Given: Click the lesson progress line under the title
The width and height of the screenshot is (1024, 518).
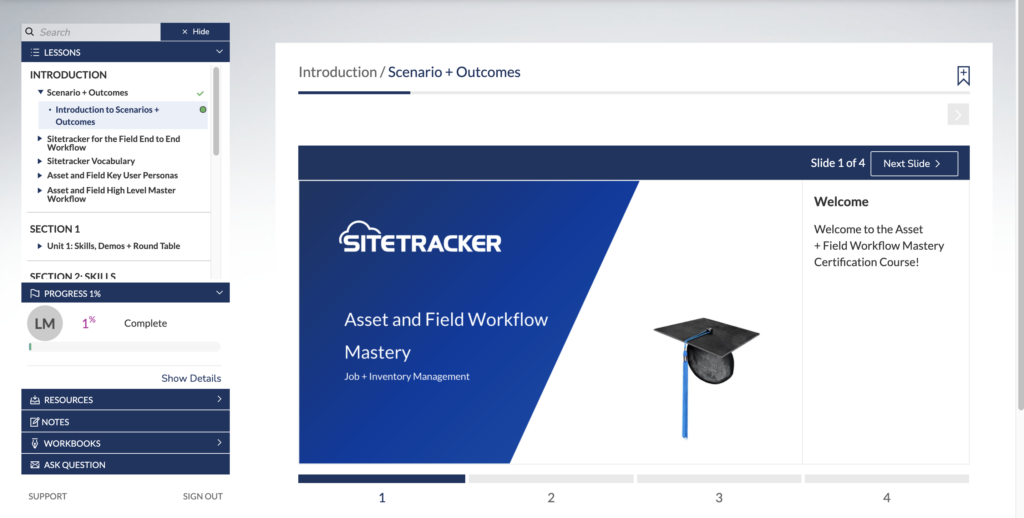Looking at the screenshot, I should tap(633, 93).
